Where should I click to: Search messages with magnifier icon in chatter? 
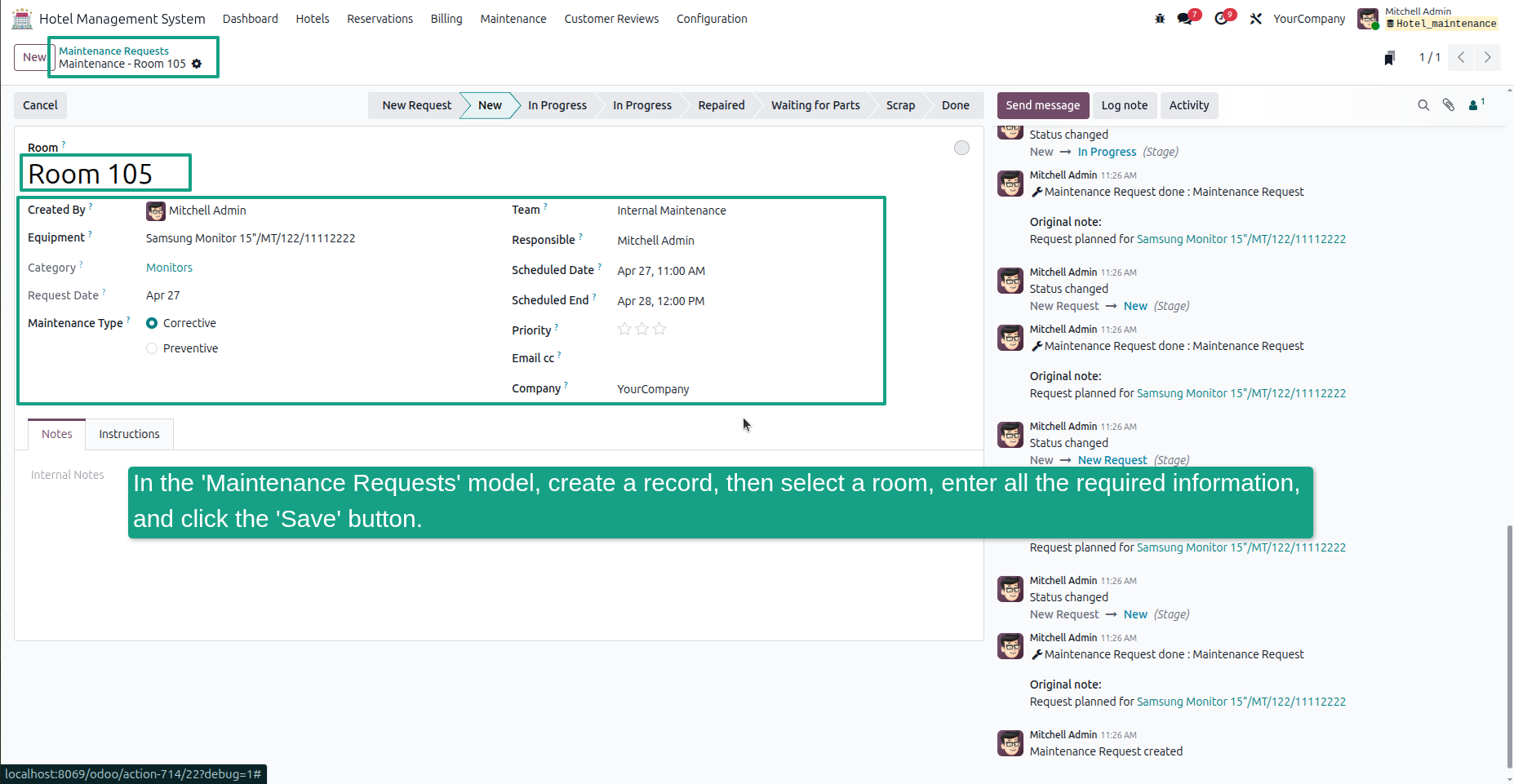tap(1423, 105)
